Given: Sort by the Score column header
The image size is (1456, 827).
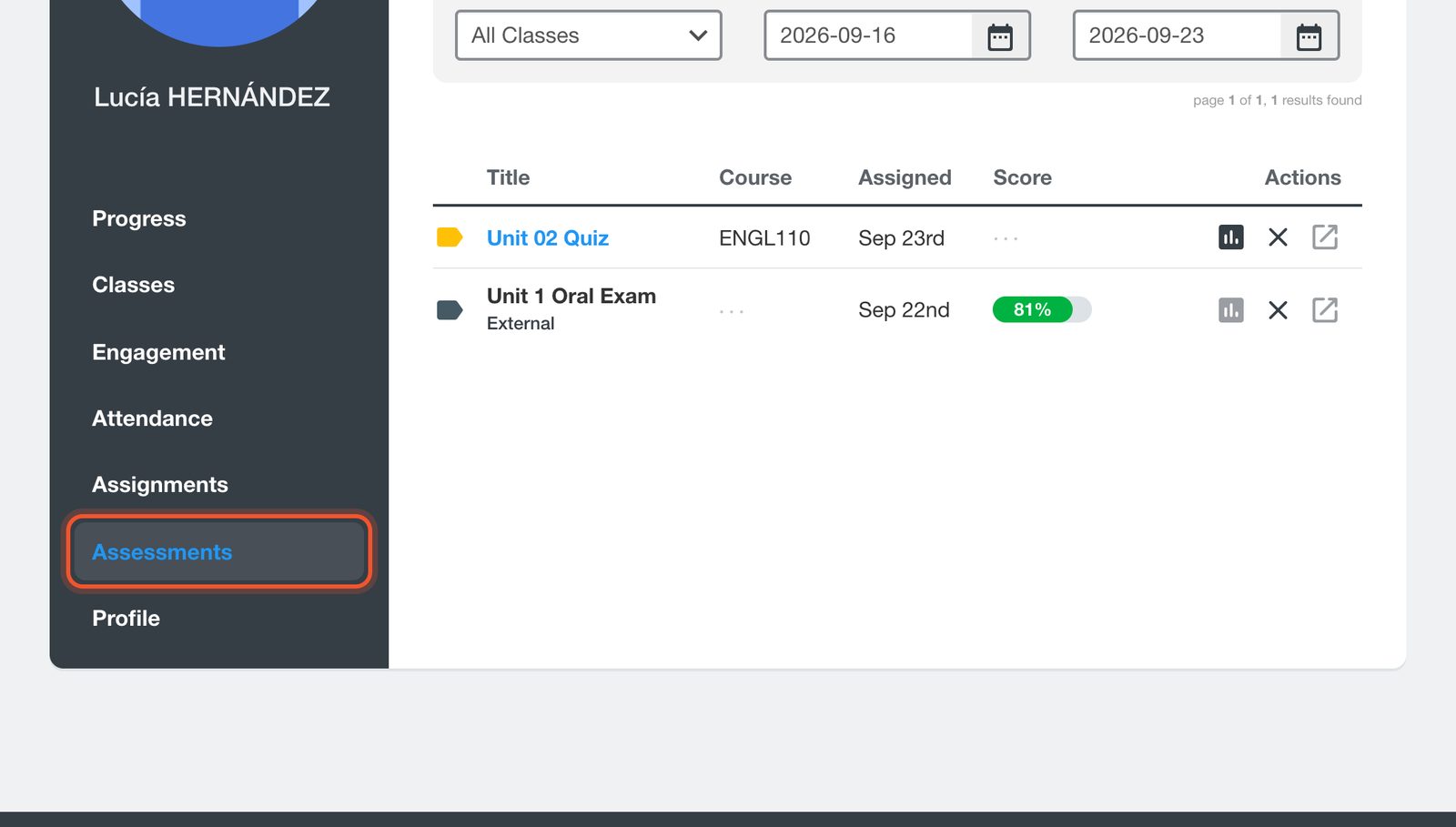Looking at the screenshot, I should pos(1022,177).
